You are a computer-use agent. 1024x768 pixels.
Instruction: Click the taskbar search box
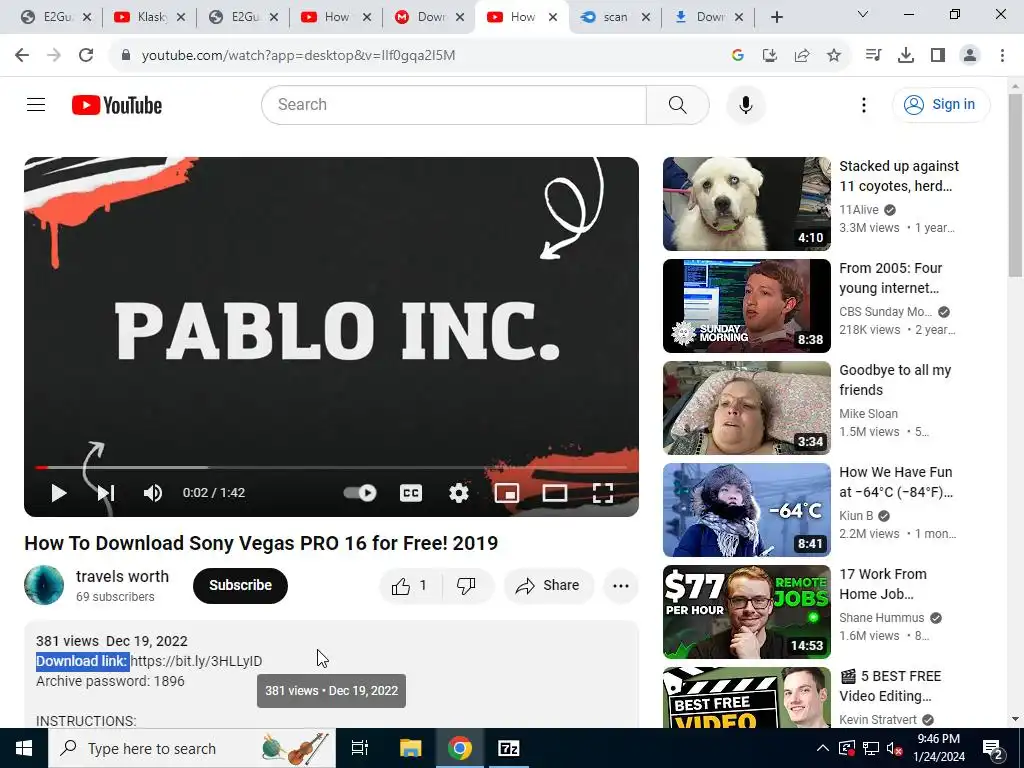point(192,748)
